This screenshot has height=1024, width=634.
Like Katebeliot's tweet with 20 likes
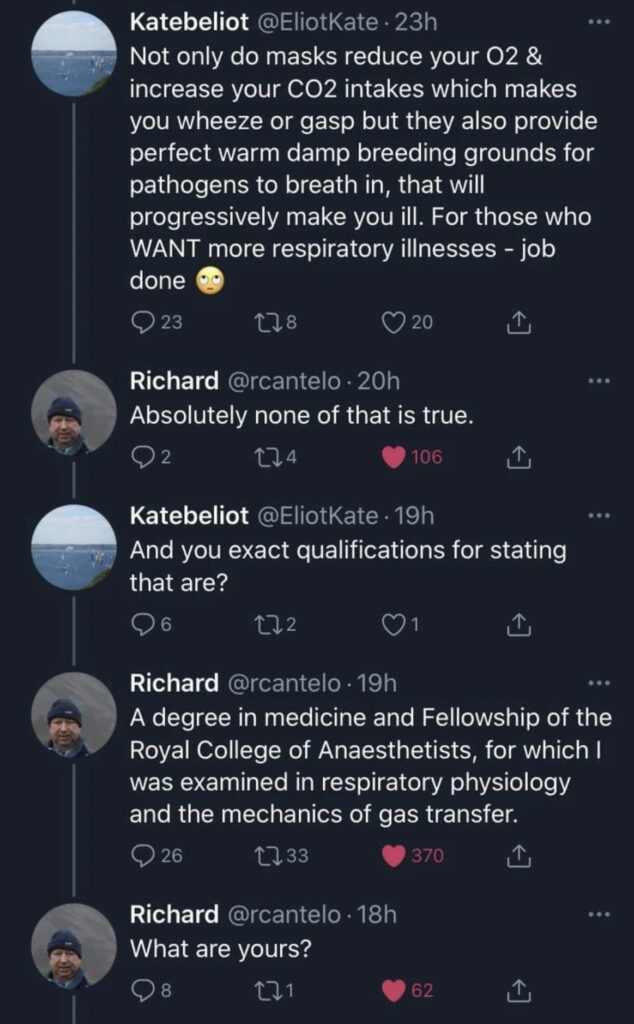tap(394, 322)
